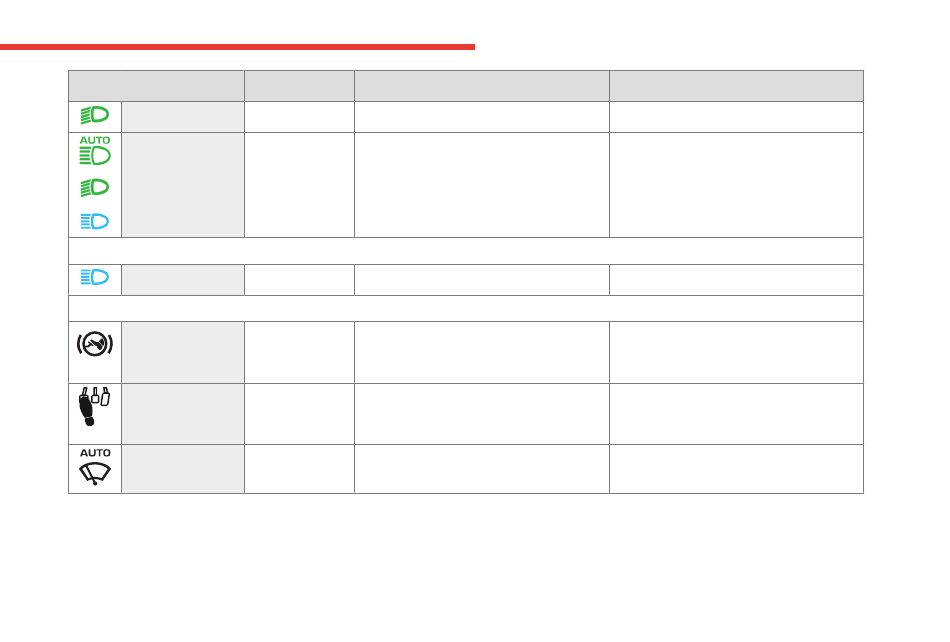Select the blue main beam icon beneath the green headlamps

coord(95,221)
